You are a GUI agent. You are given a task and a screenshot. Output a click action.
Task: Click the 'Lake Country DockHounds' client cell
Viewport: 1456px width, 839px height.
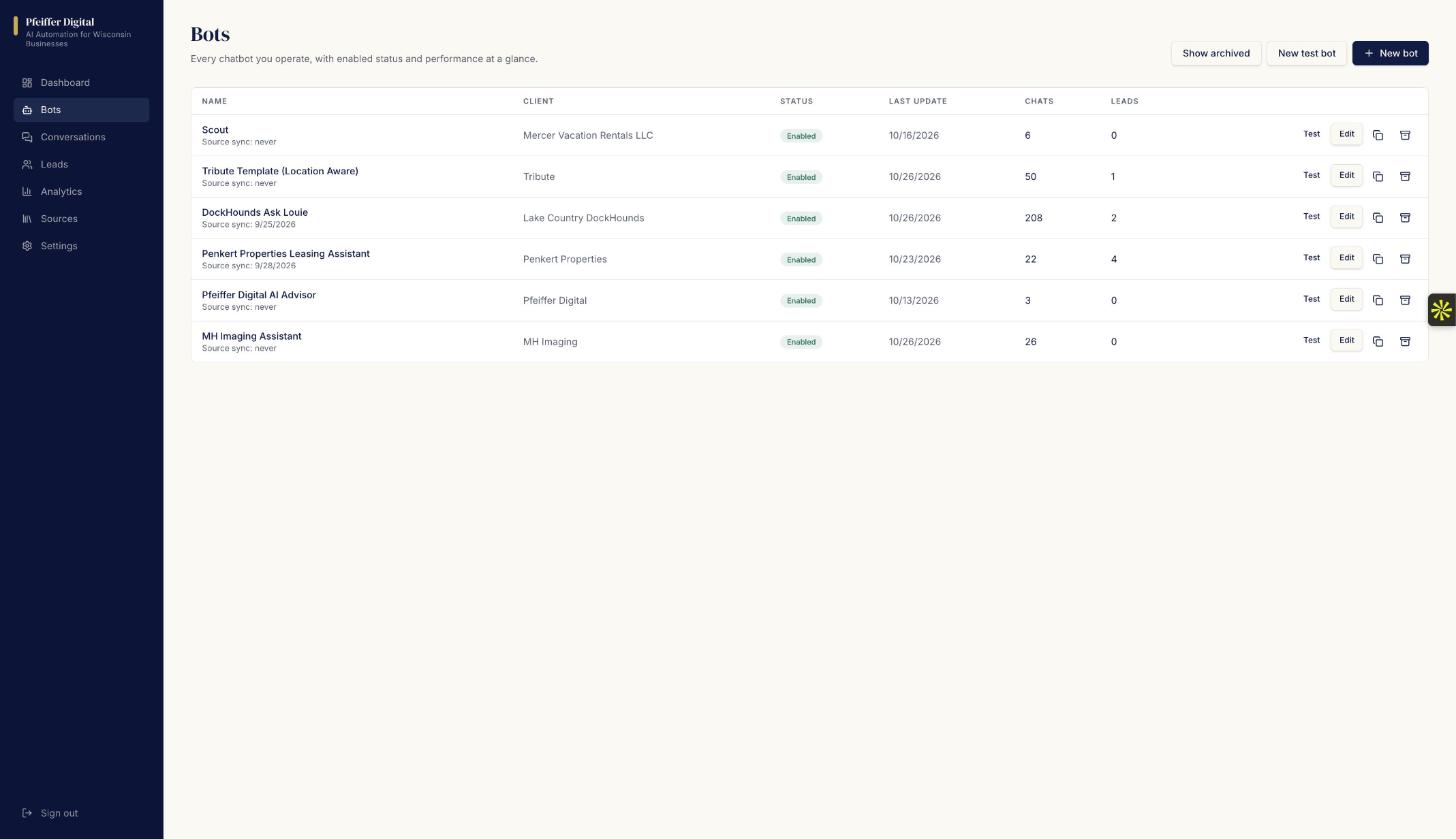point(584,218)
